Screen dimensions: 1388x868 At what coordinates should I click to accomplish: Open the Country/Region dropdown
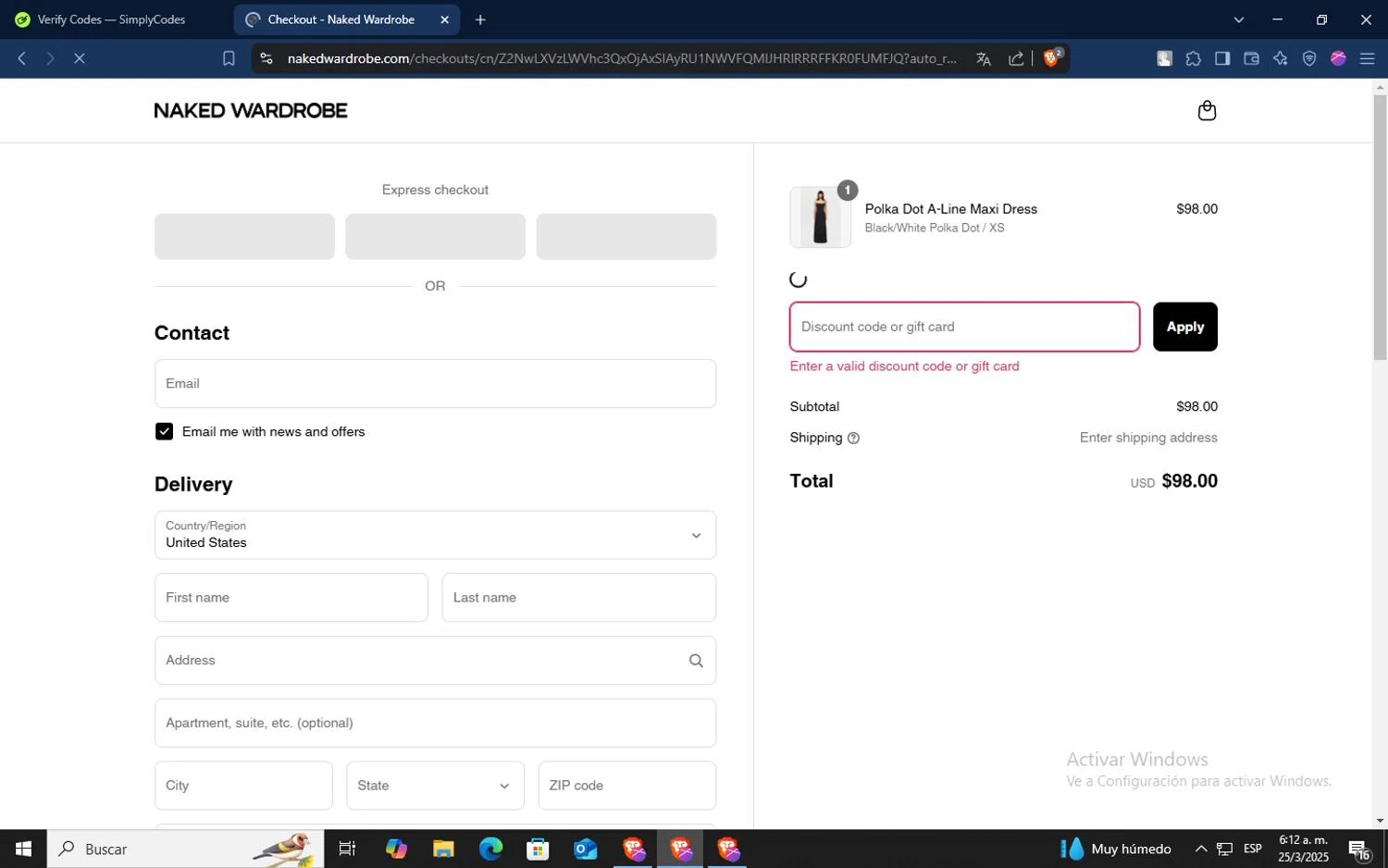coord(435,535)
